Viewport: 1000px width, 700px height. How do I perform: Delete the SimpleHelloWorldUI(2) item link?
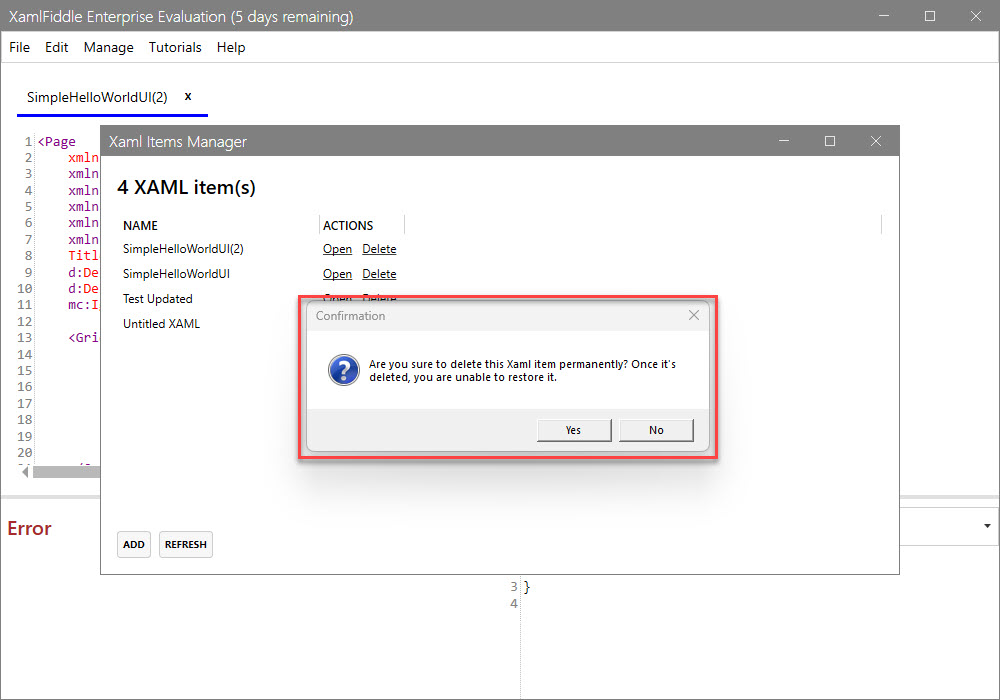(x=379, y=249)
